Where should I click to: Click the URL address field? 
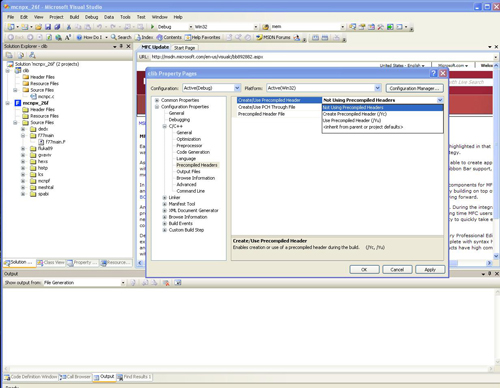click(x=321, y=57)
